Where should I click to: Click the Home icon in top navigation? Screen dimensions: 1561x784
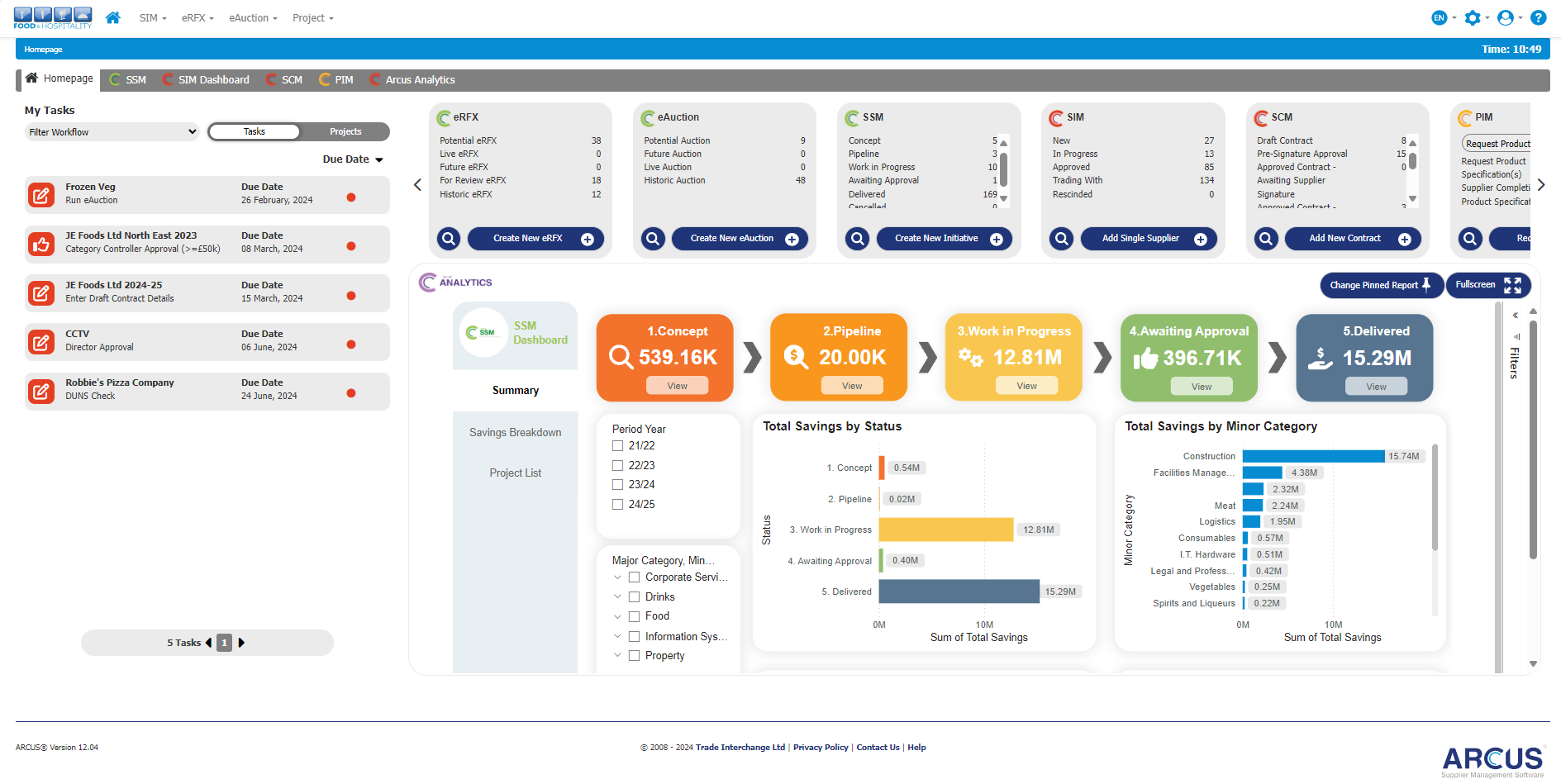coord(113,17)
